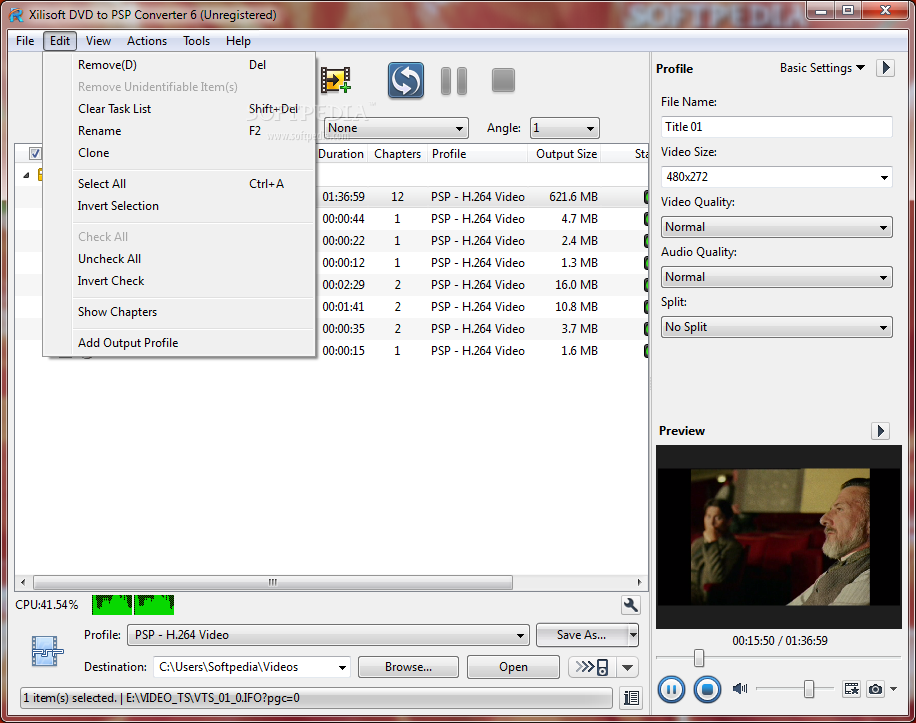Image resolution: width=916 pixels, height=723 pixels.
Task: Mute the preview speaker icon
Action: pyautogui.click(x=740, y=689)
